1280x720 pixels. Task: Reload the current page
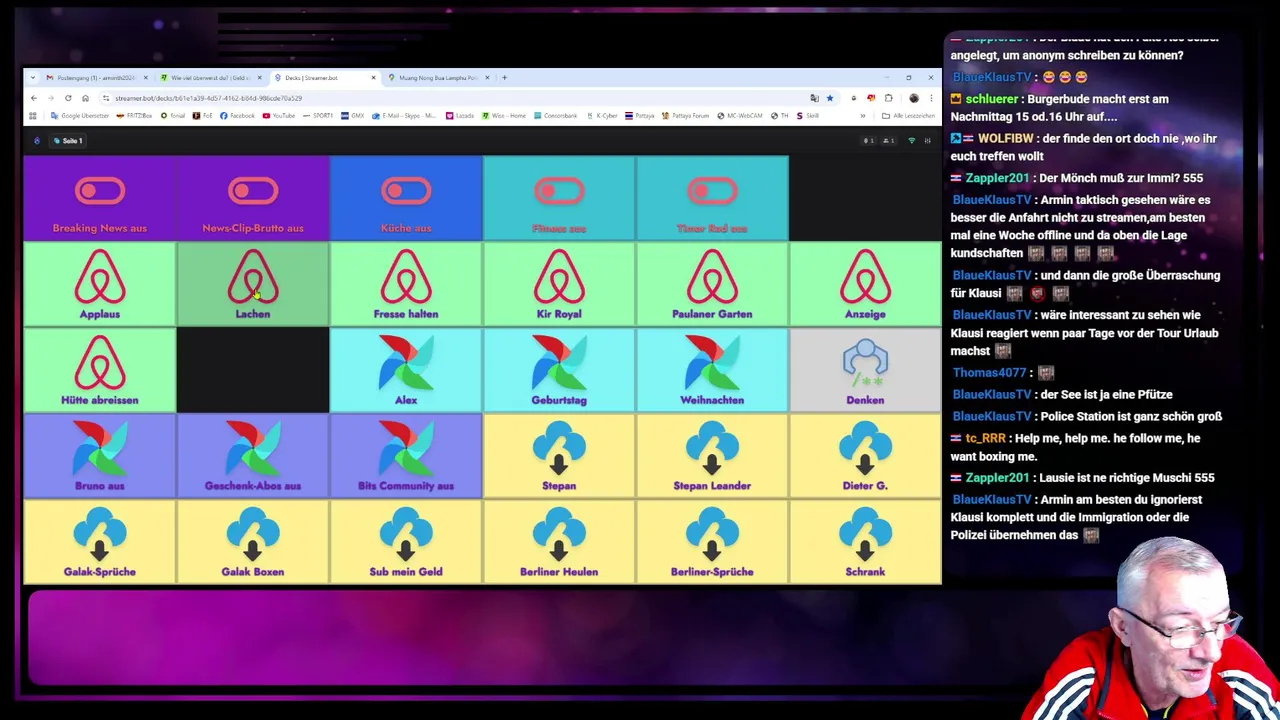point(68,98)
